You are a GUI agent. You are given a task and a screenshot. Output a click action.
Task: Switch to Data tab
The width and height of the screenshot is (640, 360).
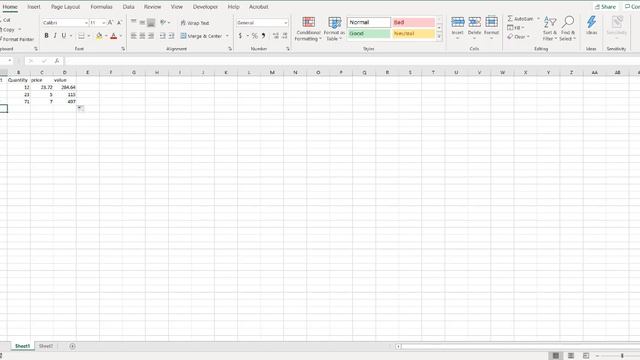pos(129,7)
